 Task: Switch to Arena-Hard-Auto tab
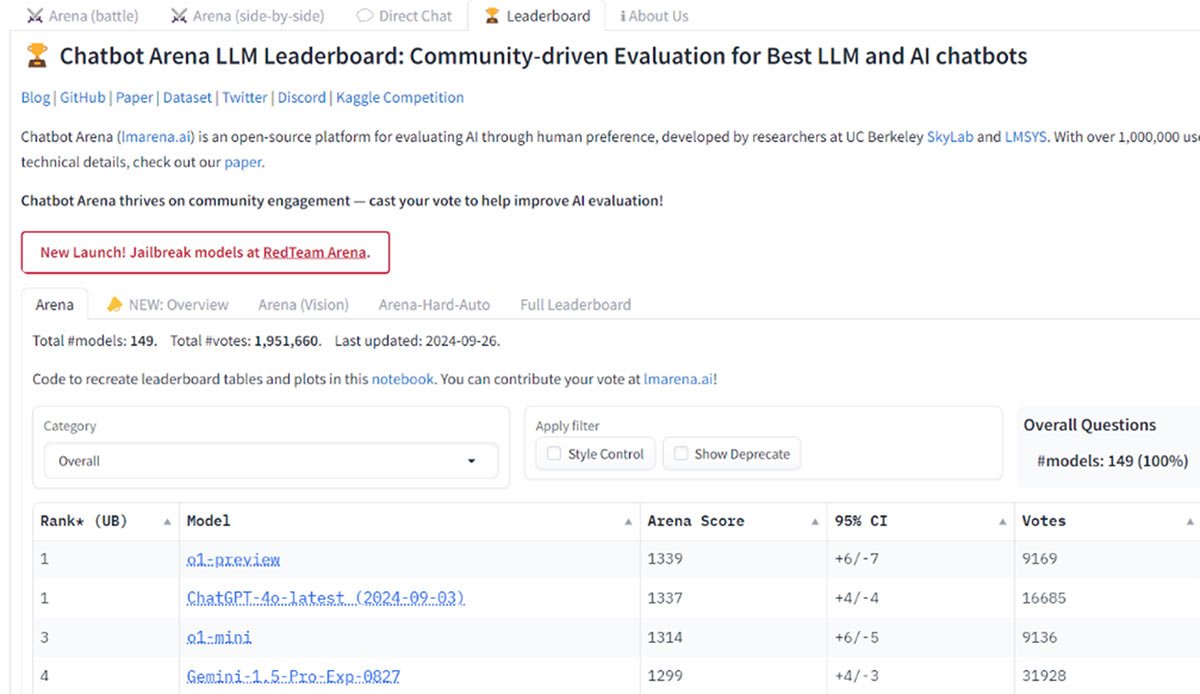point(434,305)
